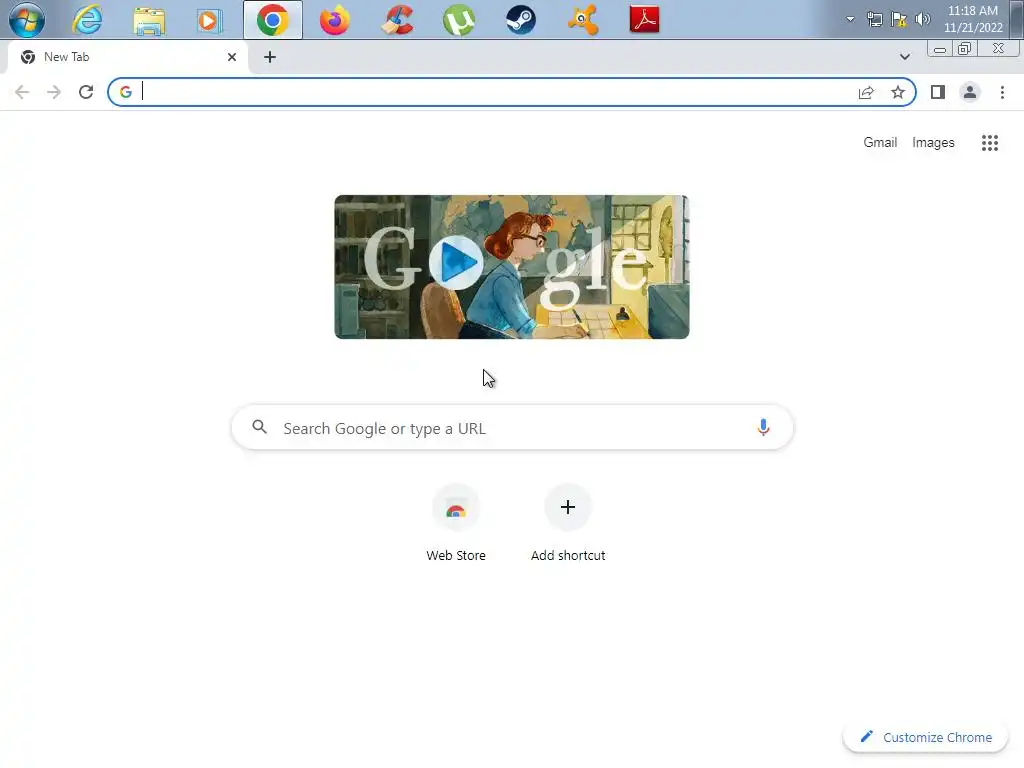The height and width of the screenshot is (768, 1024).
Task: Open uTorrent from the taskbar
Action: (458, 20)
